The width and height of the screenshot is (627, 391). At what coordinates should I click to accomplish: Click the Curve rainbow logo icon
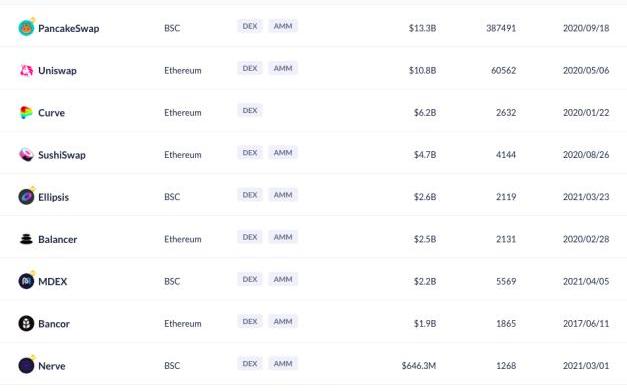[26, 113]
